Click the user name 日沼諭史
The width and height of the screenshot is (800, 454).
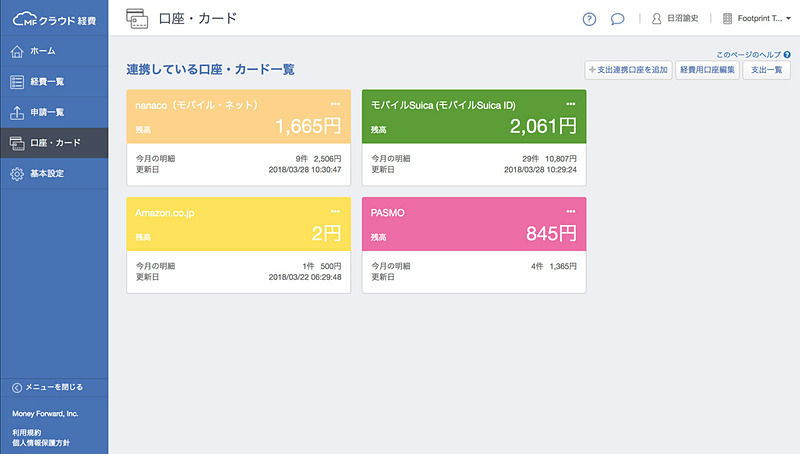coord(683,18)
